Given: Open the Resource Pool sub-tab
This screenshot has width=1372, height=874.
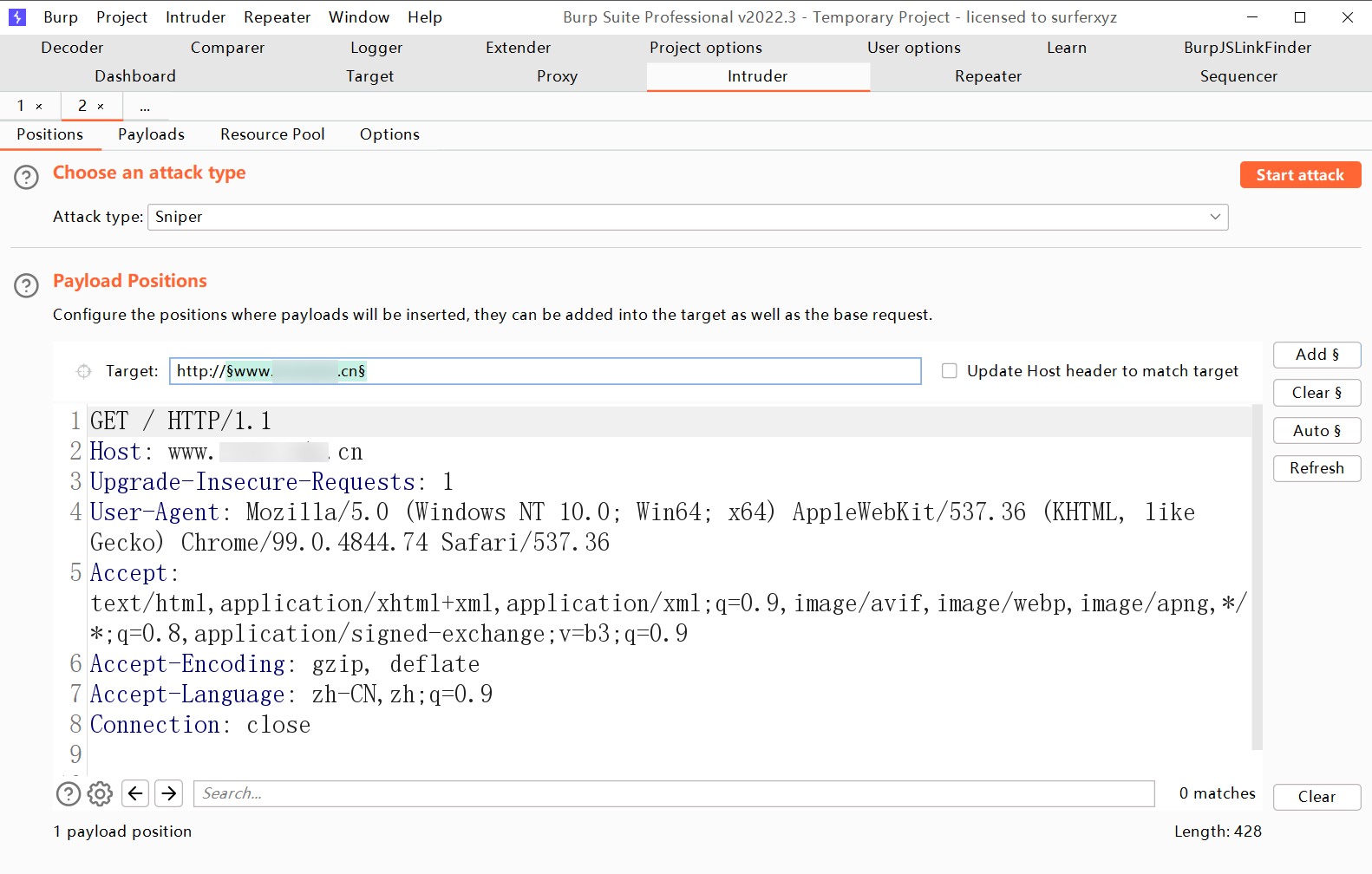Looking at the screenshot, I should [272, 134].
